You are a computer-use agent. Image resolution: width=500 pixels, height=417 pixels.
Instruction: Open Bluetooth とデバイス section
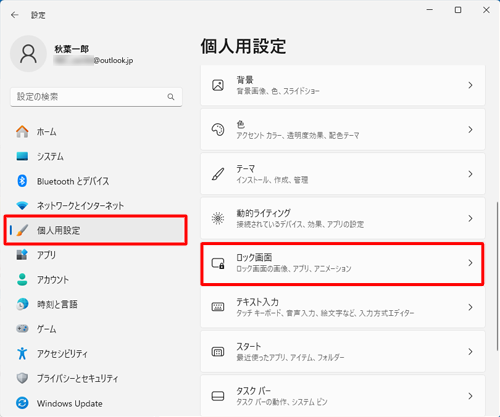pos(96,181)
